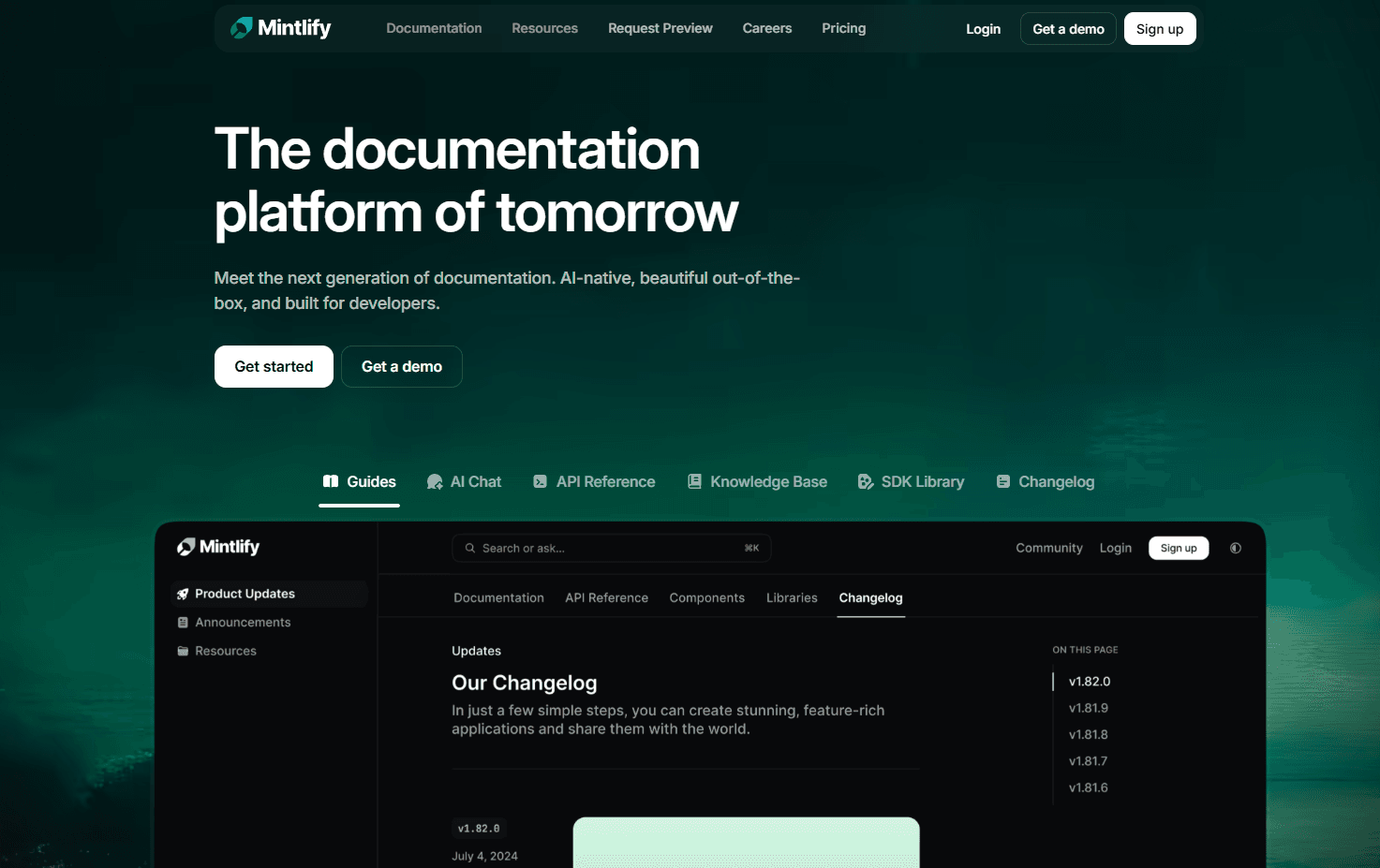Image resolution: width=1380 pixels, height=868 pixels.
Task: Select the Guides tab label
Action: (371, 481)
